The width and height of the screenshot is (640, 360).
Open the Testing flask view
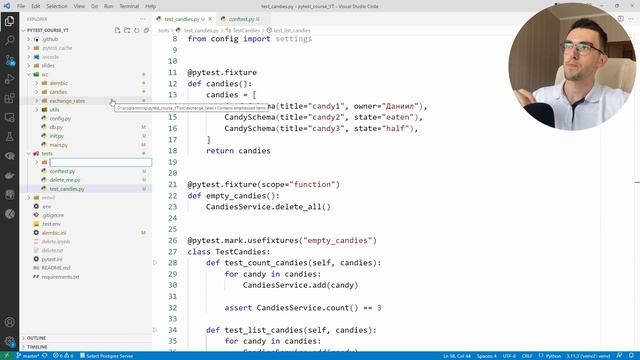9,137
